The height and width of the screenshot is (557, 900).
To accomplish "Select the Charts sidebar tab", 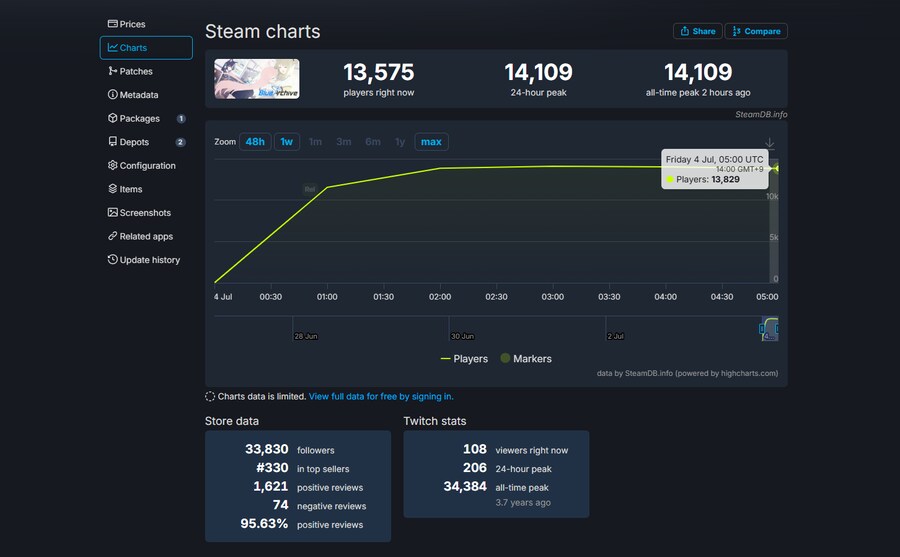I will [146, 48].
